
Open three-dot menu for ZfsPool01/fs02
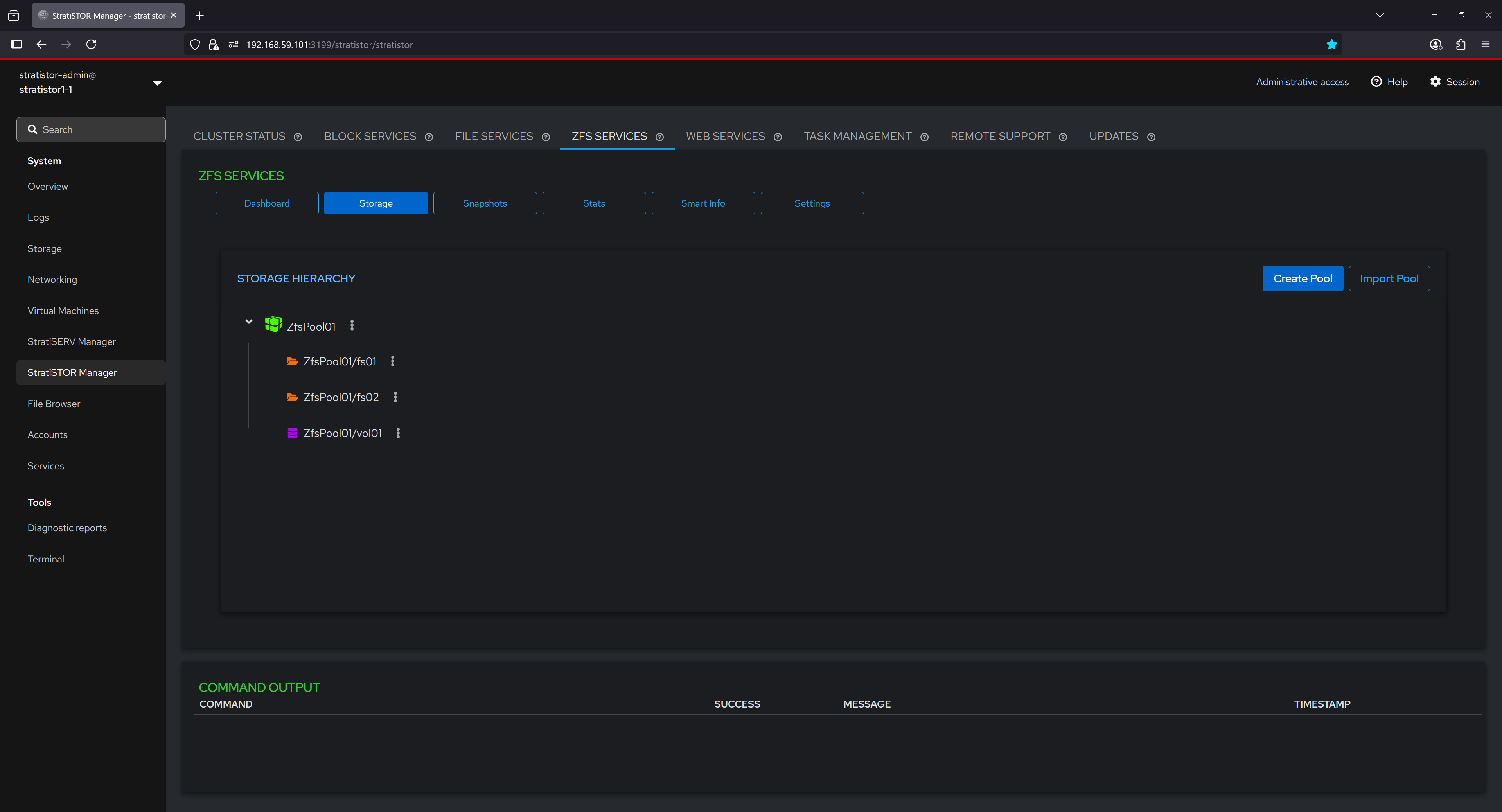pyautogui.click(x=395, y=397)
